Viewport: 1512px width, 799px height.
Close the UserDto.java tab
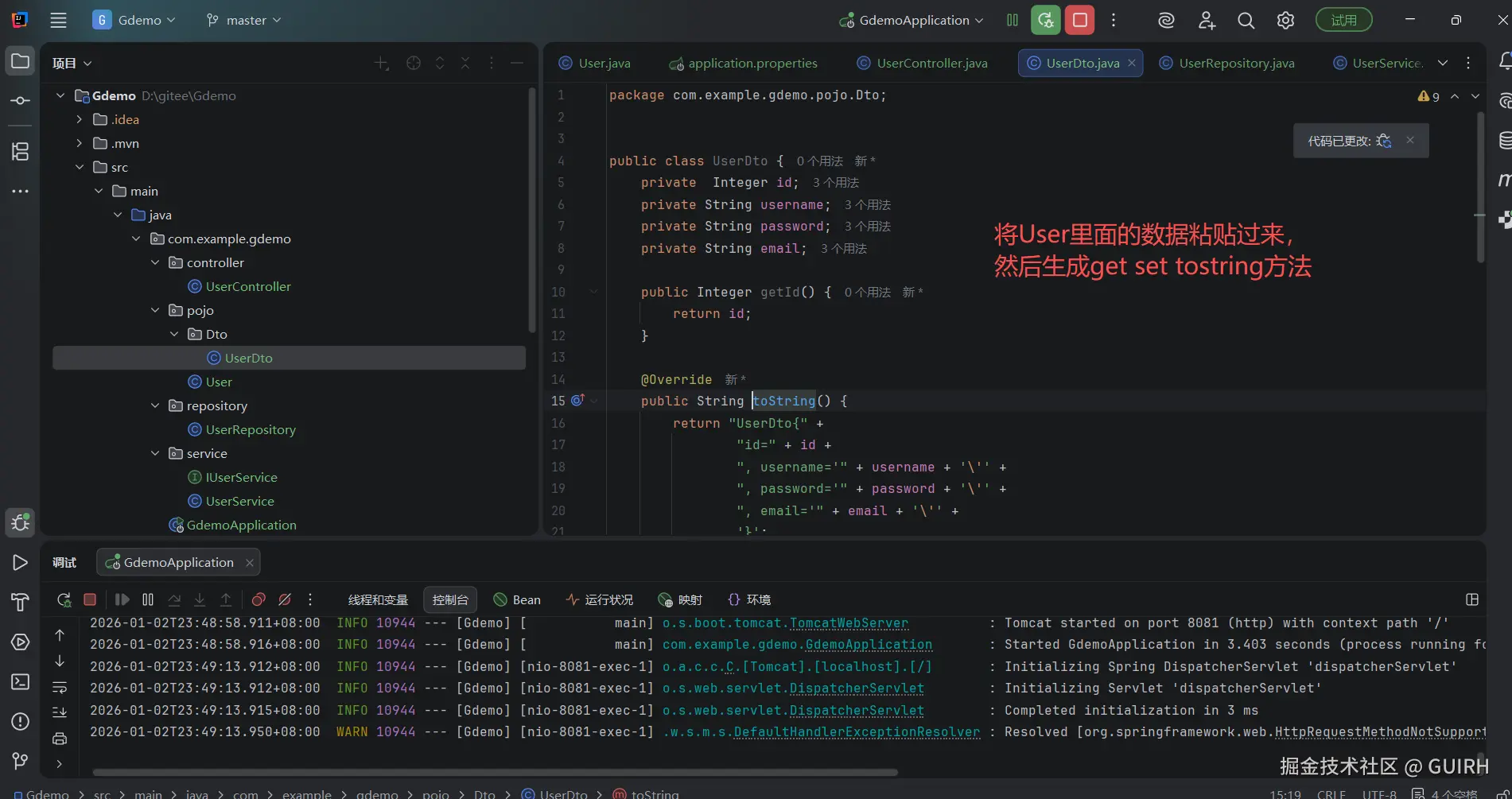click(x=1132, y=63)
